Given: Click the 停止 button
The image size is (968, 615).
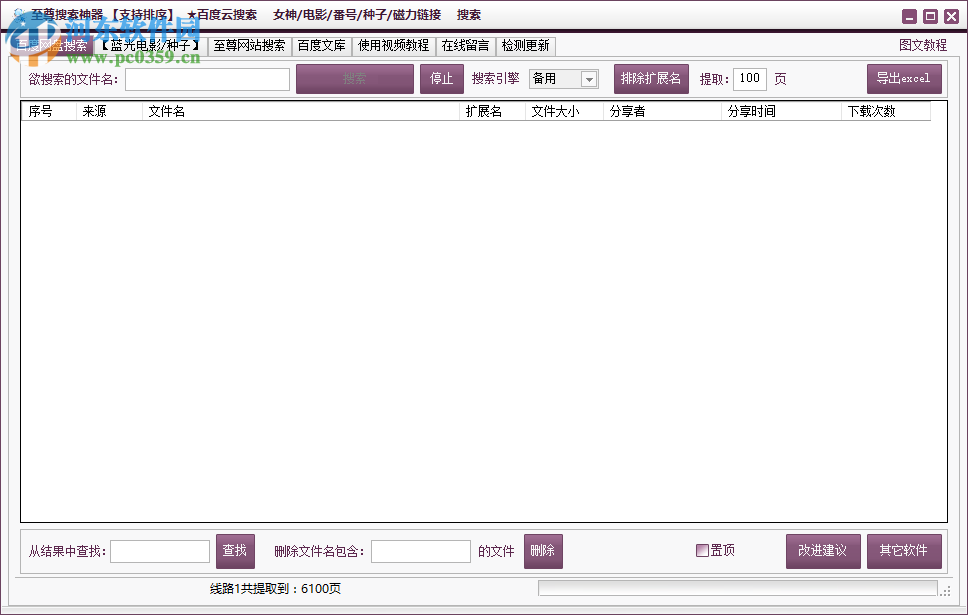Looking at the screenshot, I should click(x=442, y=79).
